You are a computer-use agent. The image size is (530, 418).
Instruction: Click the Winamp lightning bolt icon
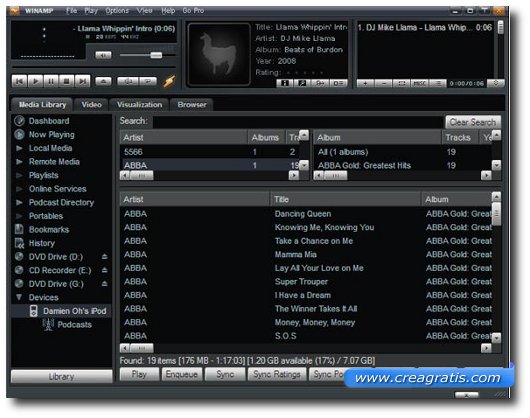pyautogui.click(x=169, y=81)
